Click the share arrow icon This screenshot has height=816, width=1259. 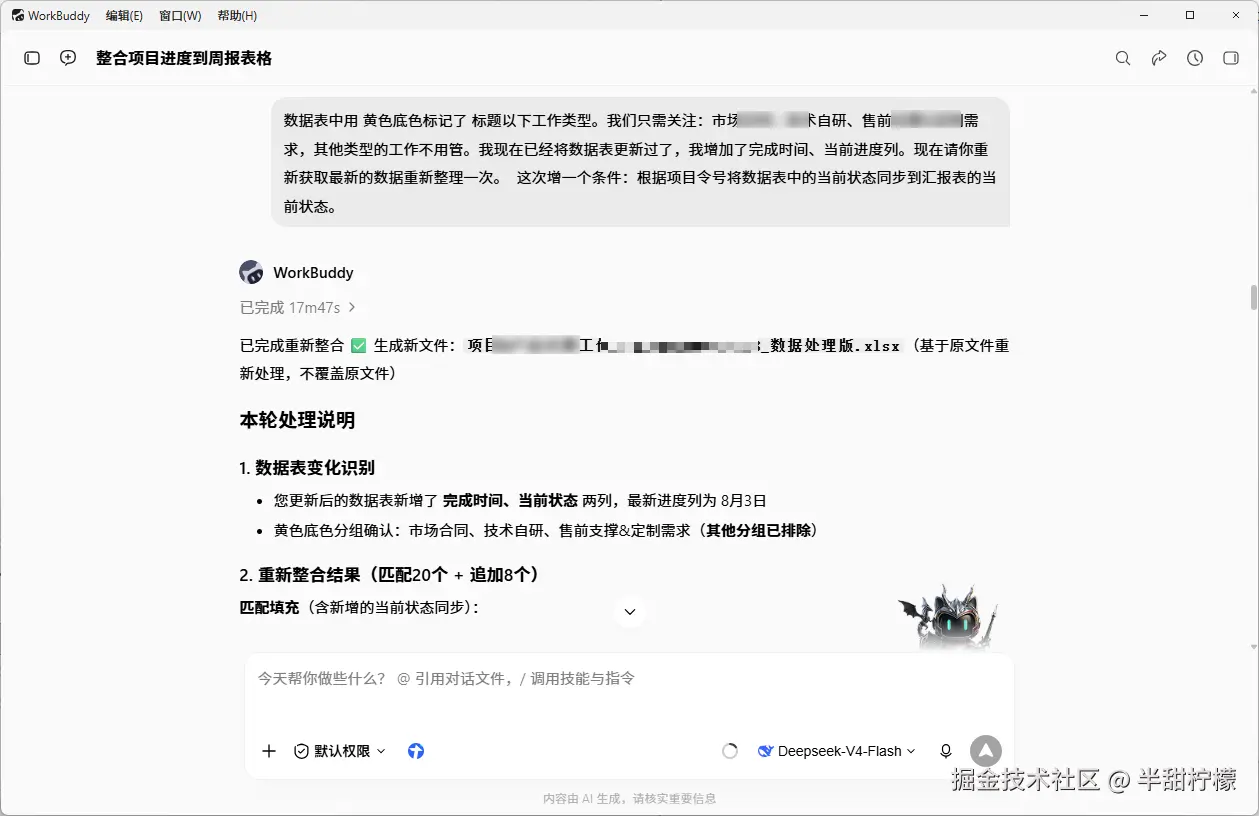coord(1159,58)
